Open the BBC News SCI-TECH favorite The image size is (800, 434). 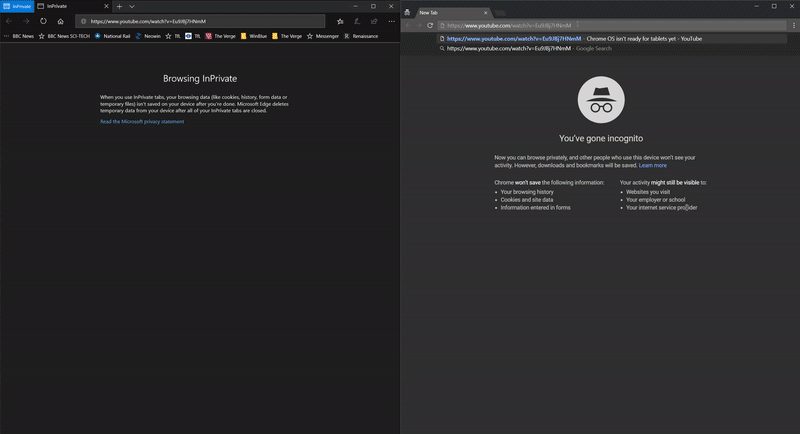[64, 36]
